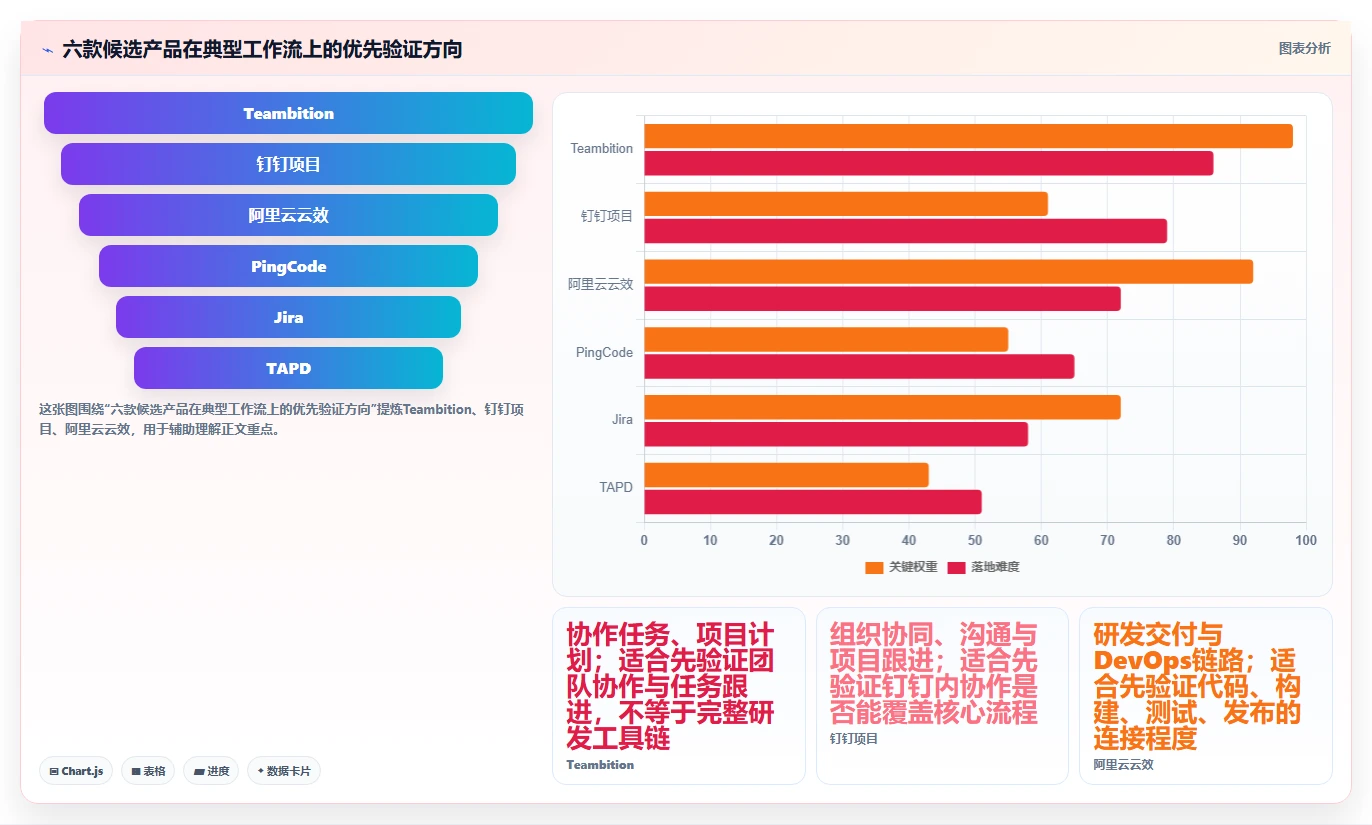1372x825 pixels.
Task: Click the 数据卡片 tag chip
Action: tap(284, 771)
